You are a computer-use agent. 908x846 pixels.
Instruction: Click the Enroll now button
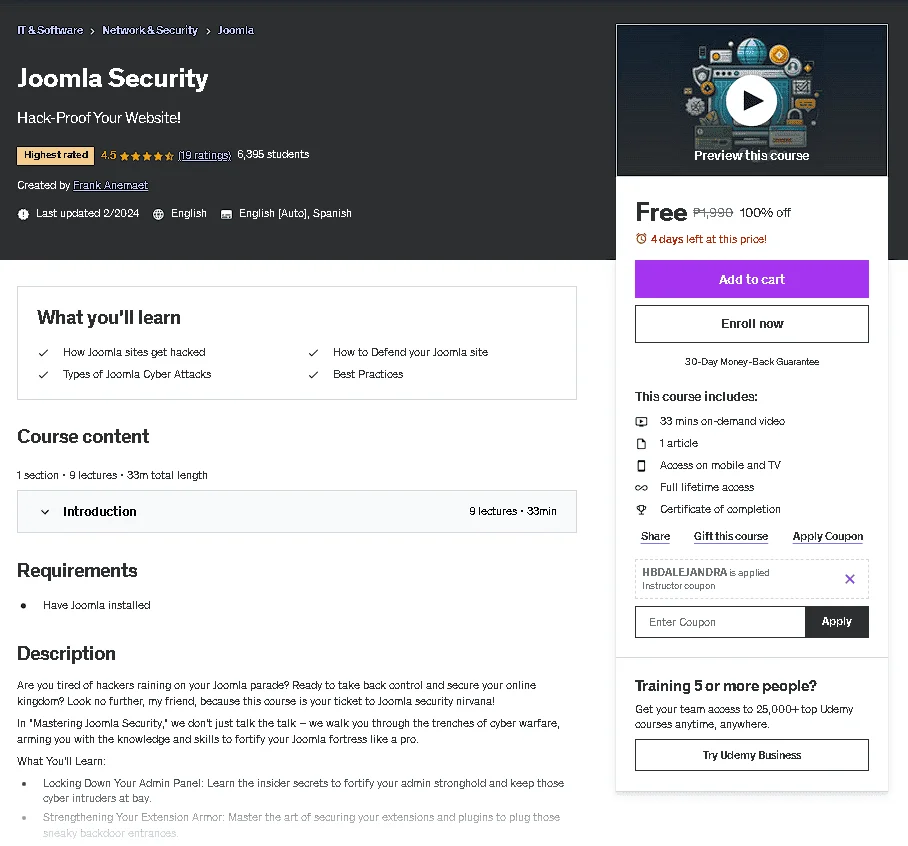coord(752,324)
